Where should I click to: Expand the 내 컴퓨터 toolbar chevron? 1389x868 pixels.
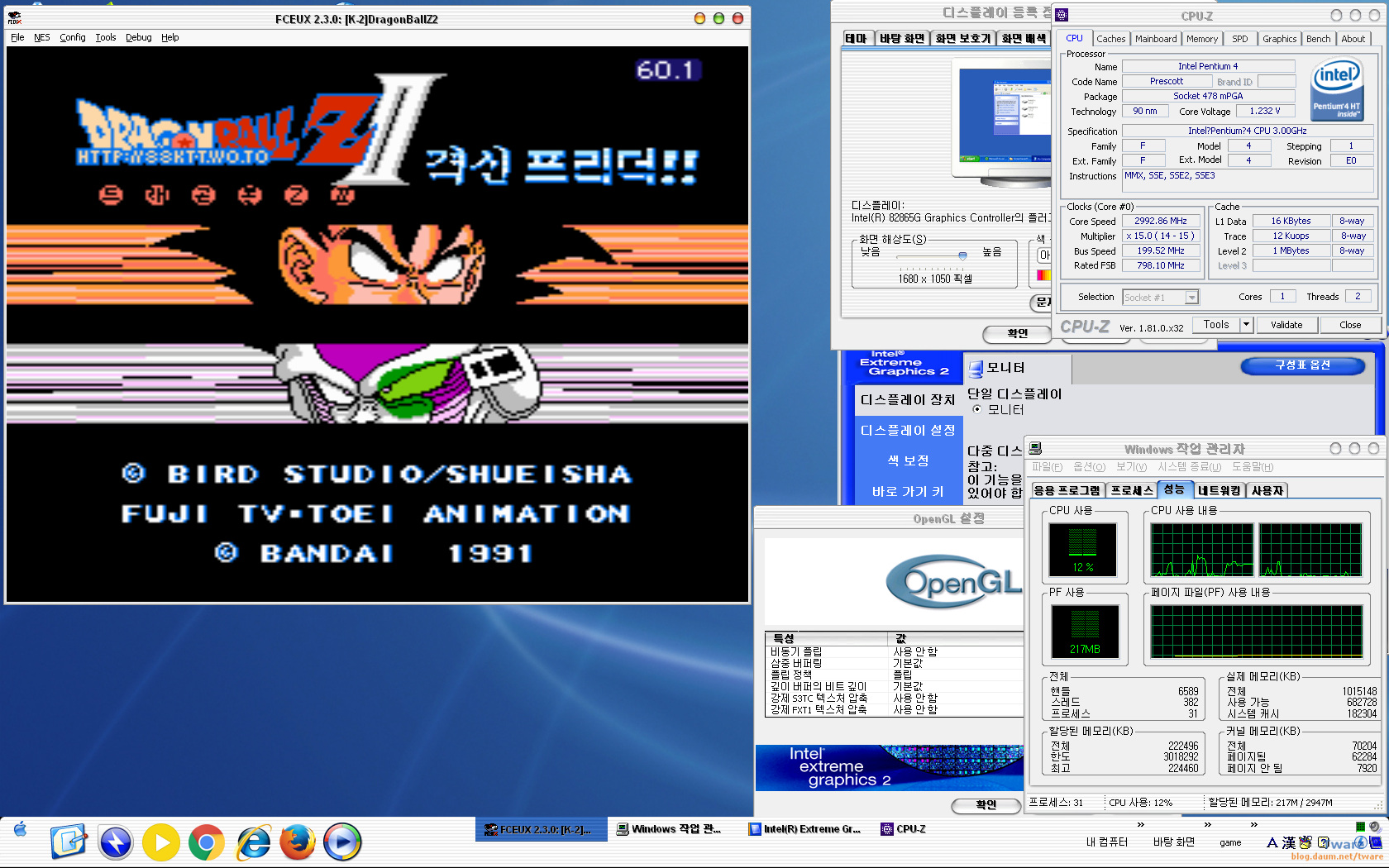pyautogui.click(x=1140, y=825)
